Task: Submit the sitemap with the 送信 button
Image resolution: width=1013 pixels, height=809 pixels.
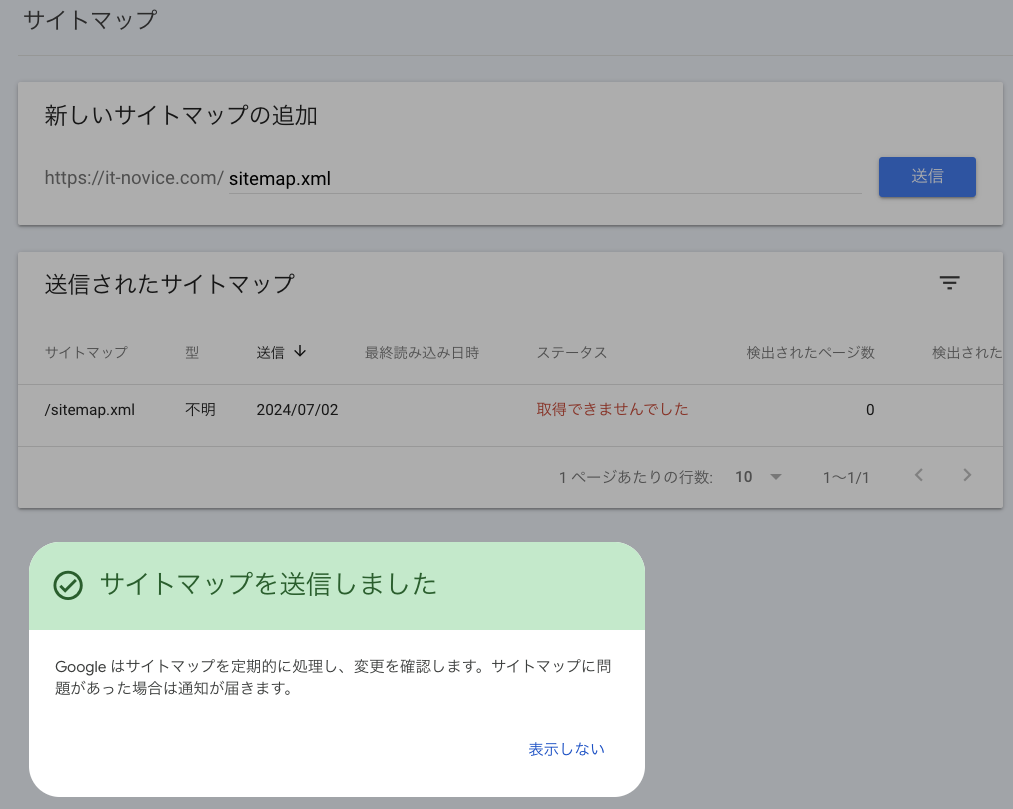Action: (926, 177)
